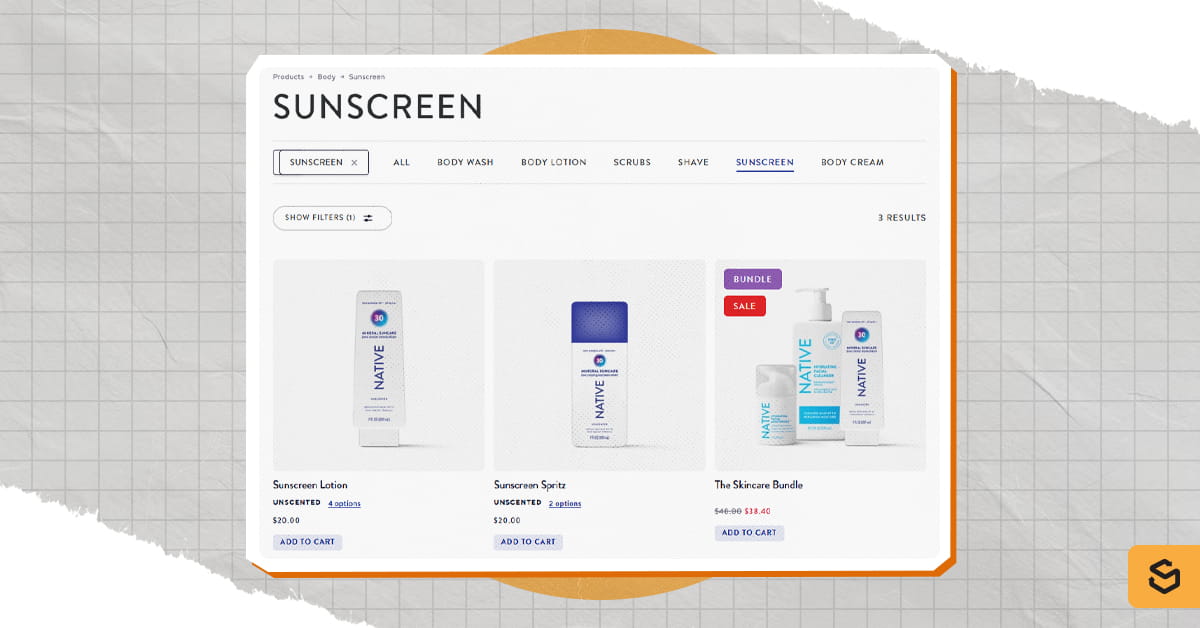Add Sunscreen Lotion to cart
Image resolution: width=1200 pixels, height=628 pixels.
(308, 542)
